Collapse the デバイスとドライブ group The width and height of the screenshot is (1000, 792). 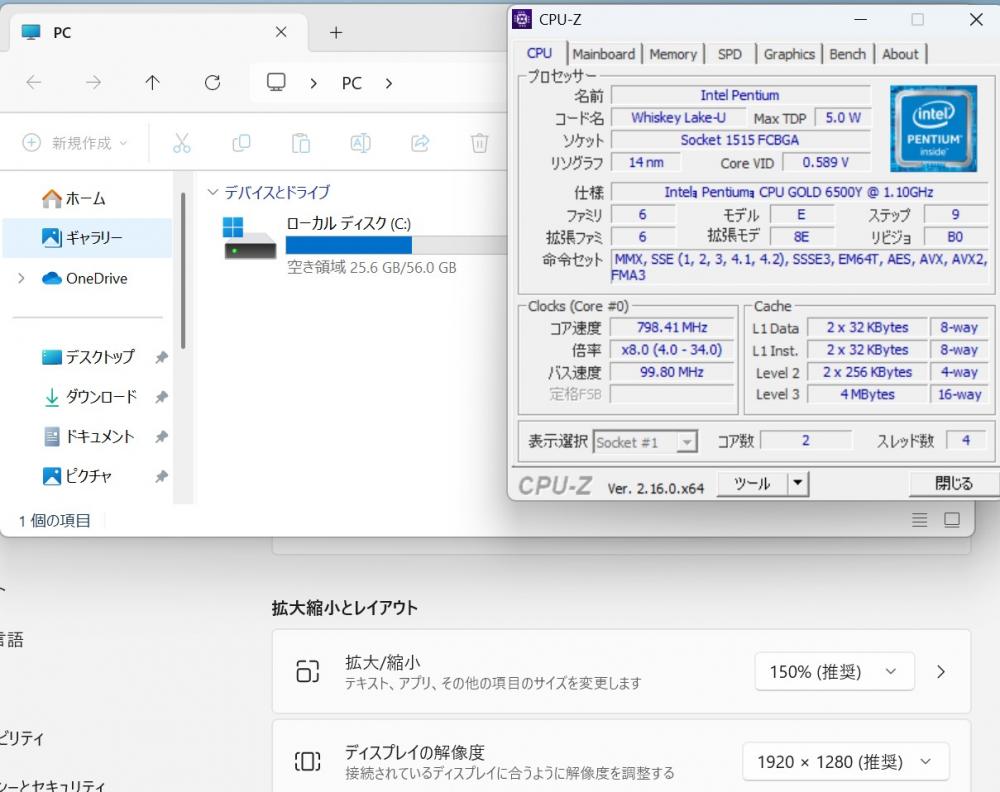tap(212, 192)
